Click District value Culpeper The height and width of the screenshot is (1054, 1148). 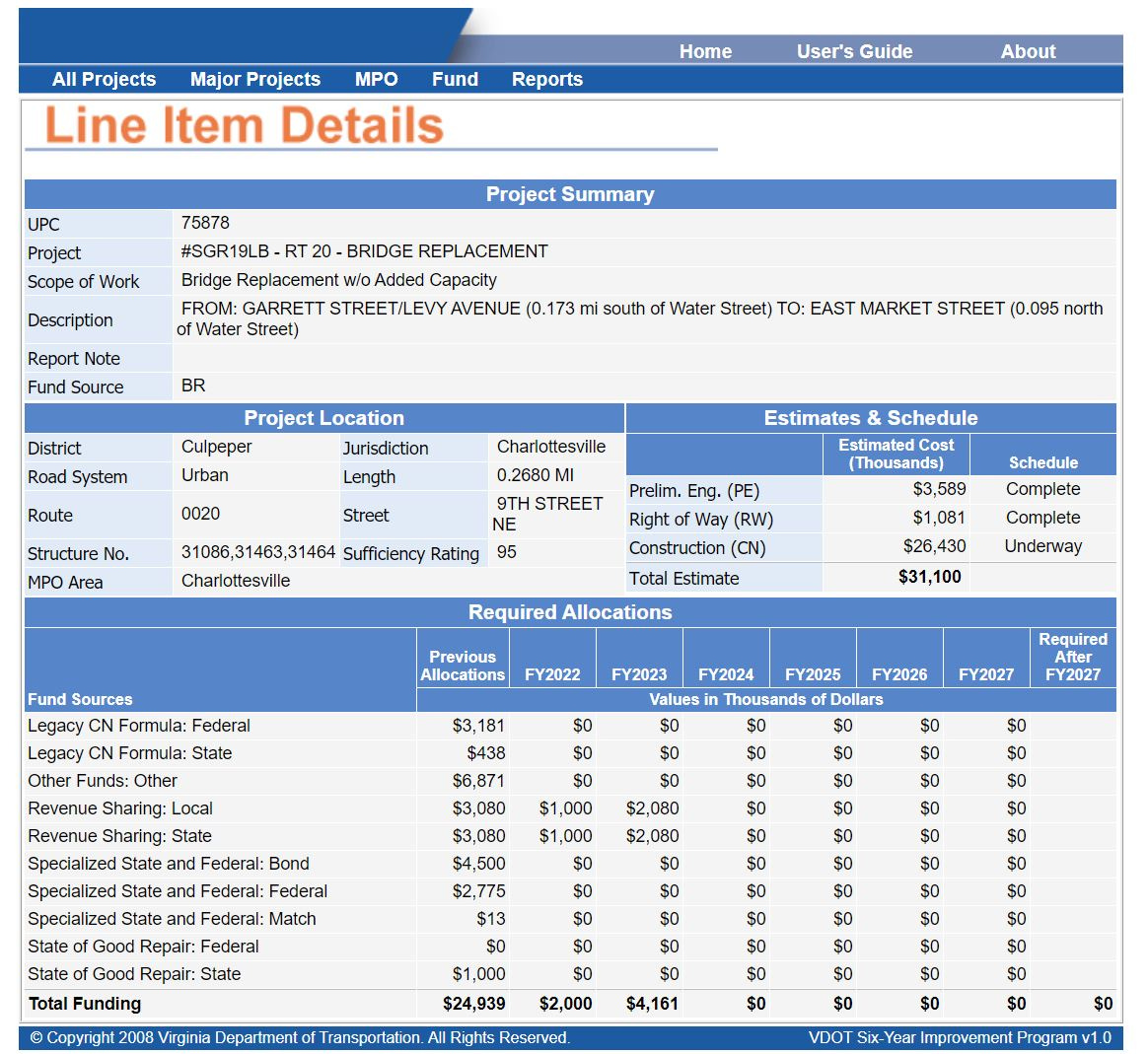(217, 447)
